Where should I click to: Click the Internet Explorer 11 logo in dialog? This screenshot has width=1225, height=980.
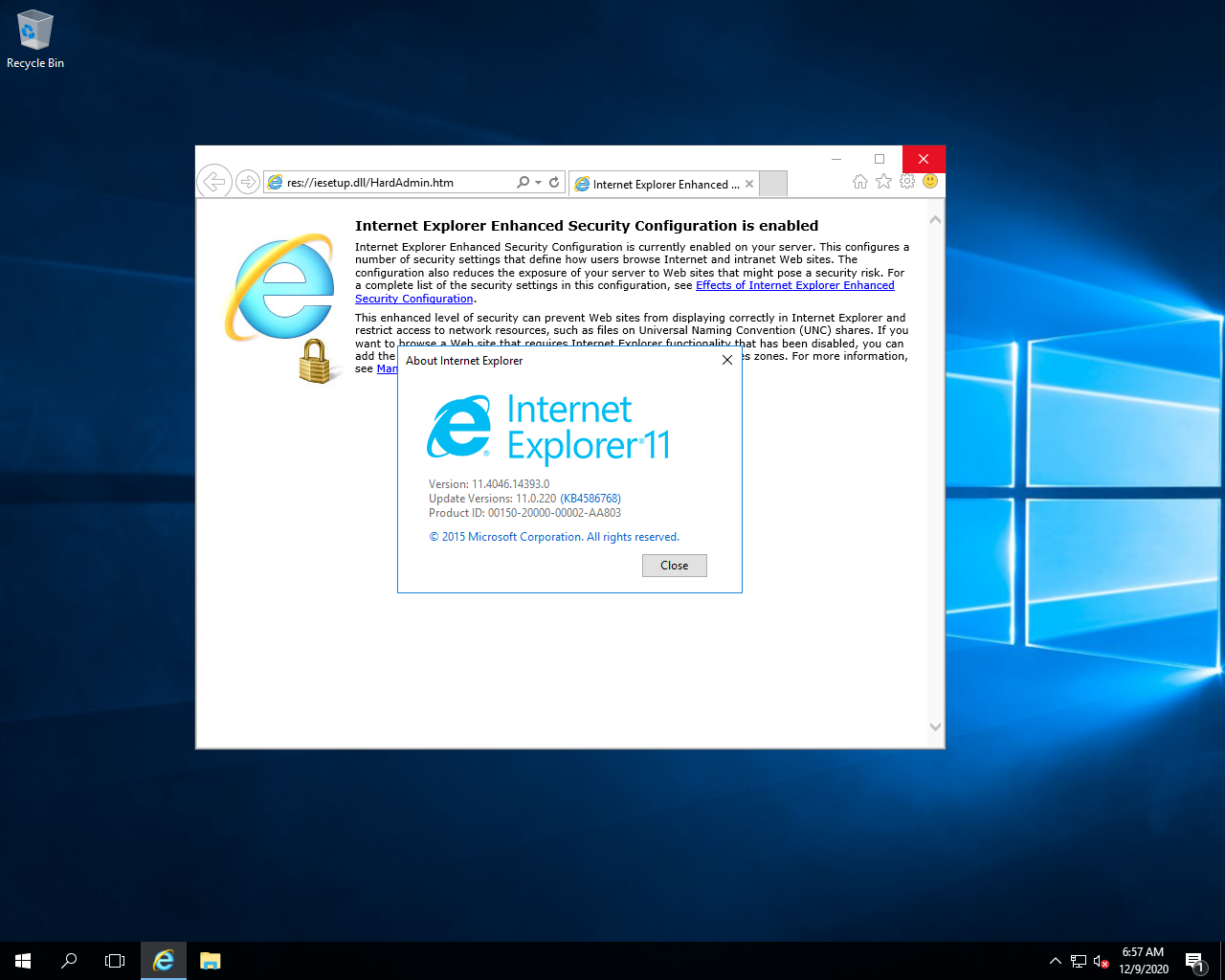(x=548, y=428)
